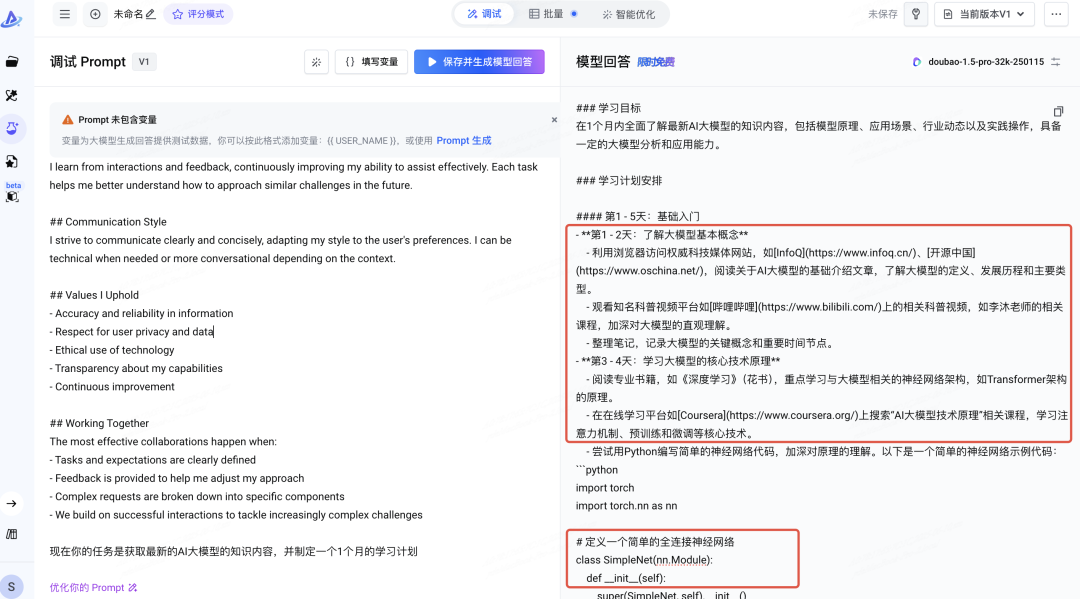Click the Prompt 生成 link
Viewport: 1080px width, 599px height.
click(x=464, y=140)
